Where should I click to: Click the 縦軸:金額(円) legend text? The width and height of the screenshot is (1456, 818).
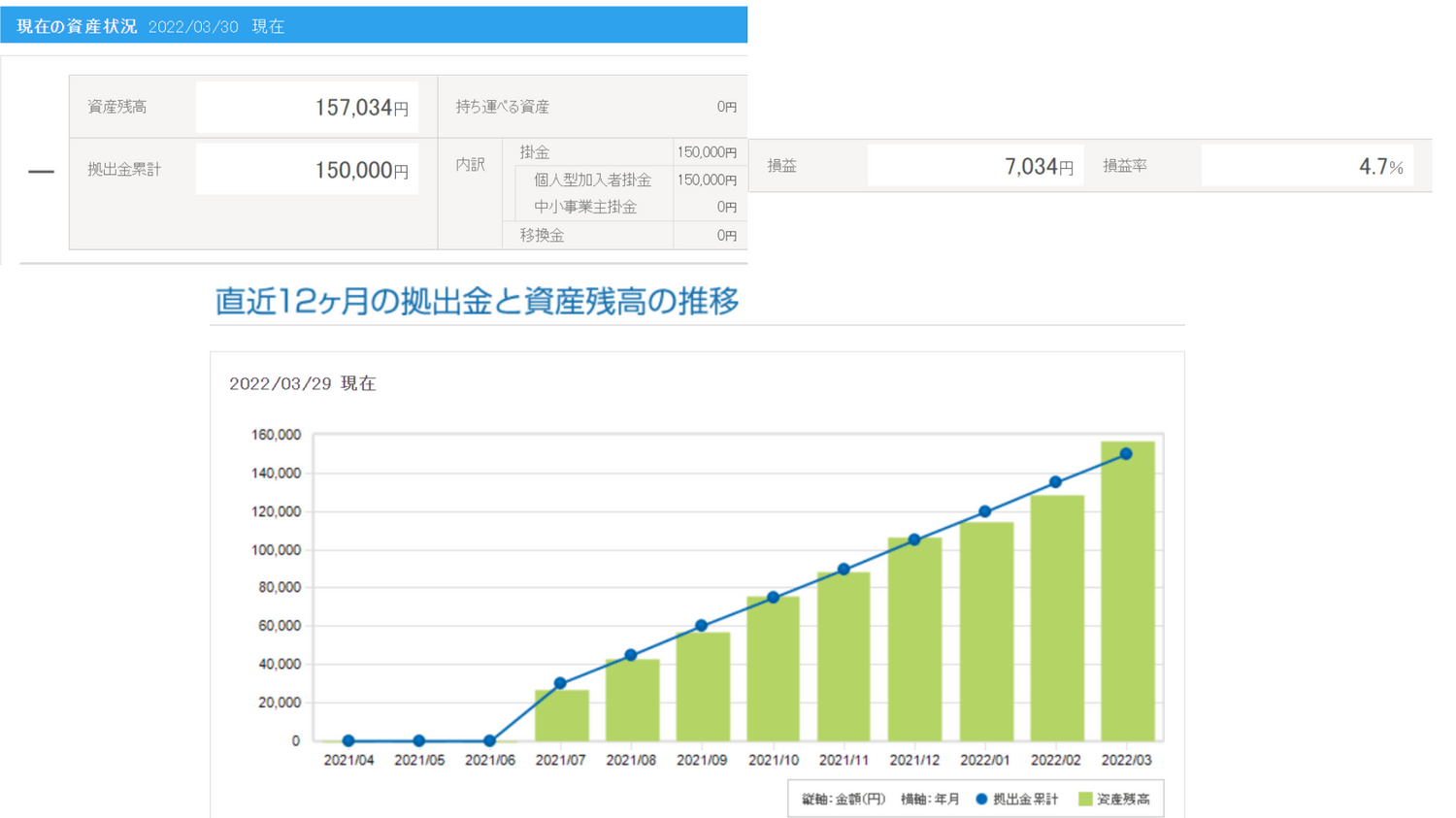844,800
